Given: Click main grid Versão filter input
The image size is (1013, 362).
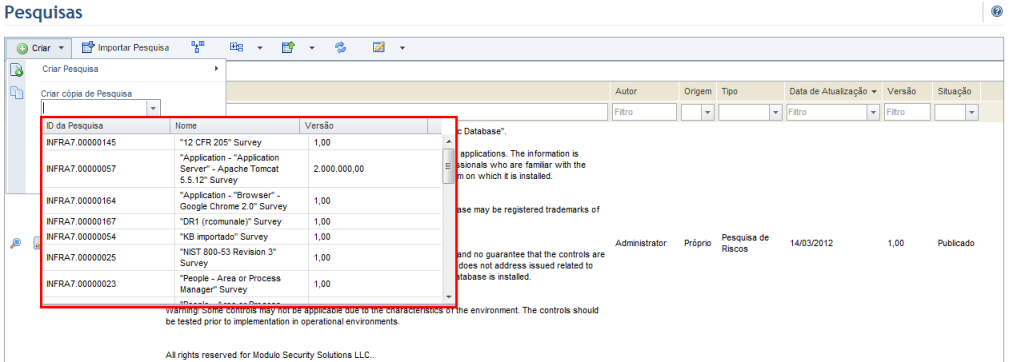Looking at the screenshot, I should click(908, 112).
